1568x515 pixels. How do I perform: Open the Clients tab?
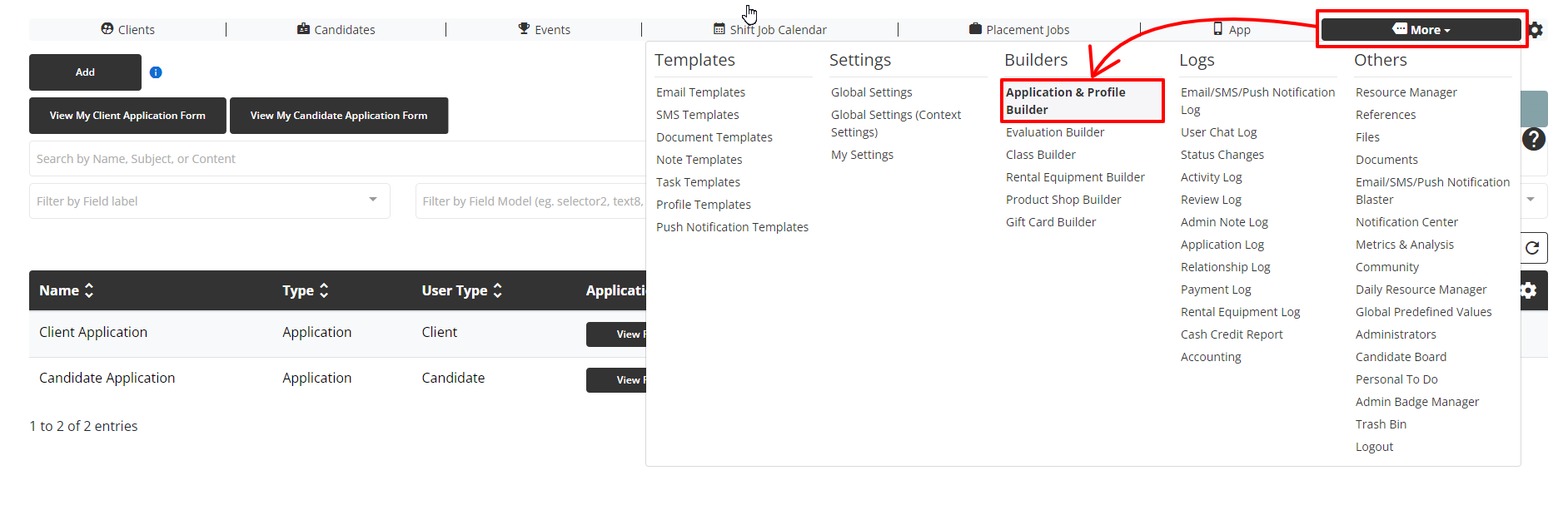click(x=127, y=30)
